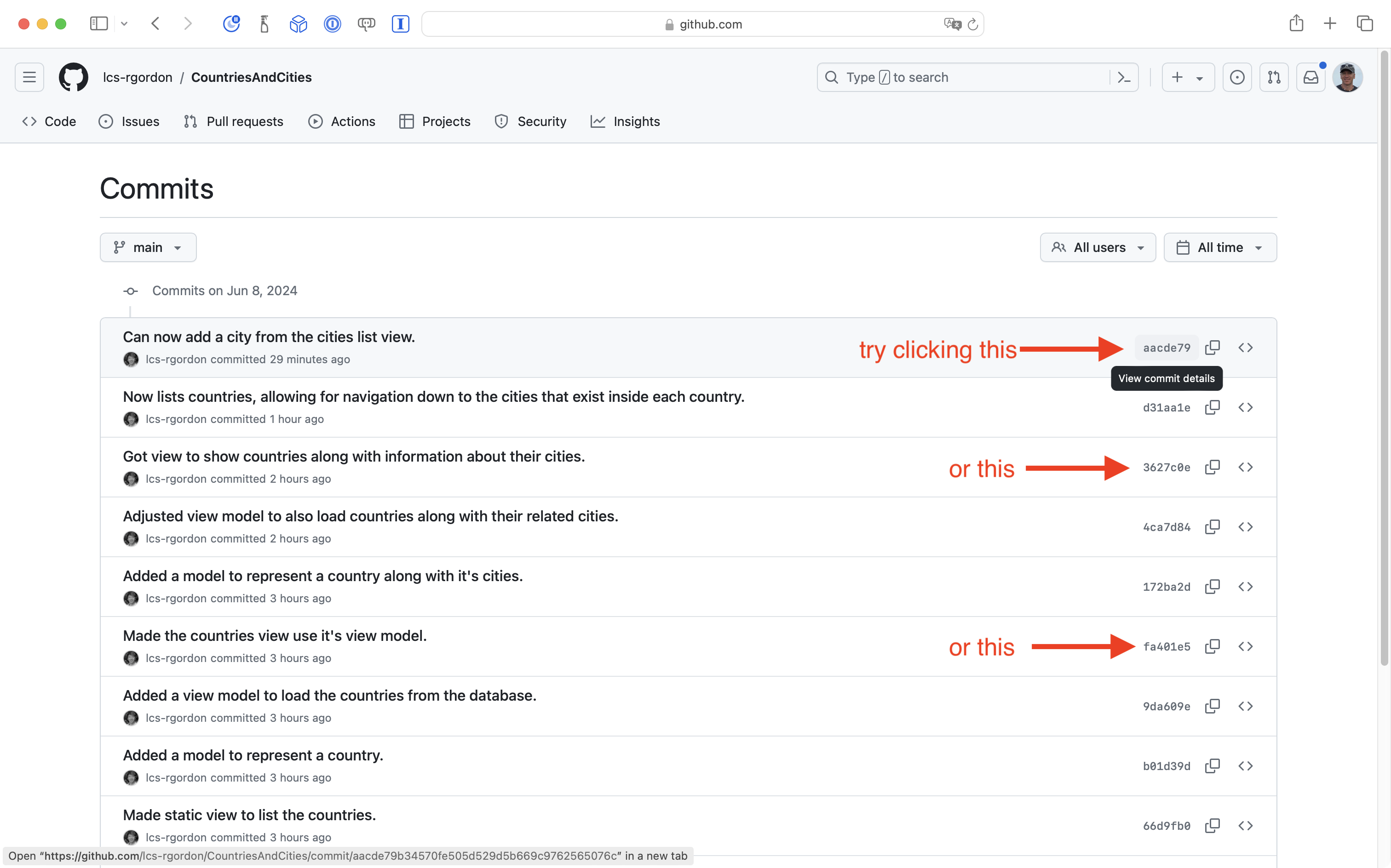The width and height of the screenshot is (1391, 868).
Task: Open pull requests icon in header
Action: pyautogui.click(x=1274, y=78)
